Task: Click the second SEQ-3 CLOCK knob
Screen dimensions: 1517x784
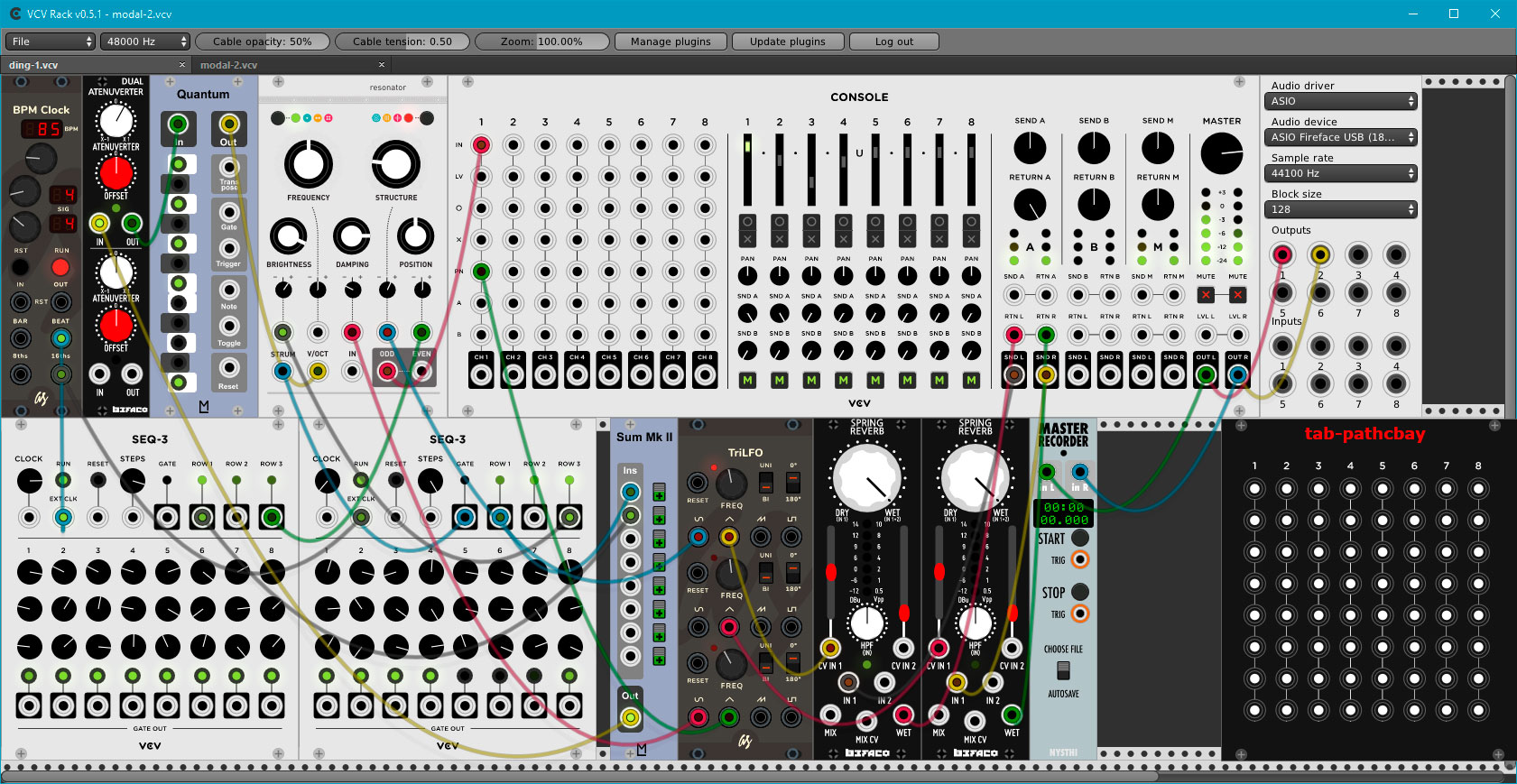Action: tap(327, 481)
